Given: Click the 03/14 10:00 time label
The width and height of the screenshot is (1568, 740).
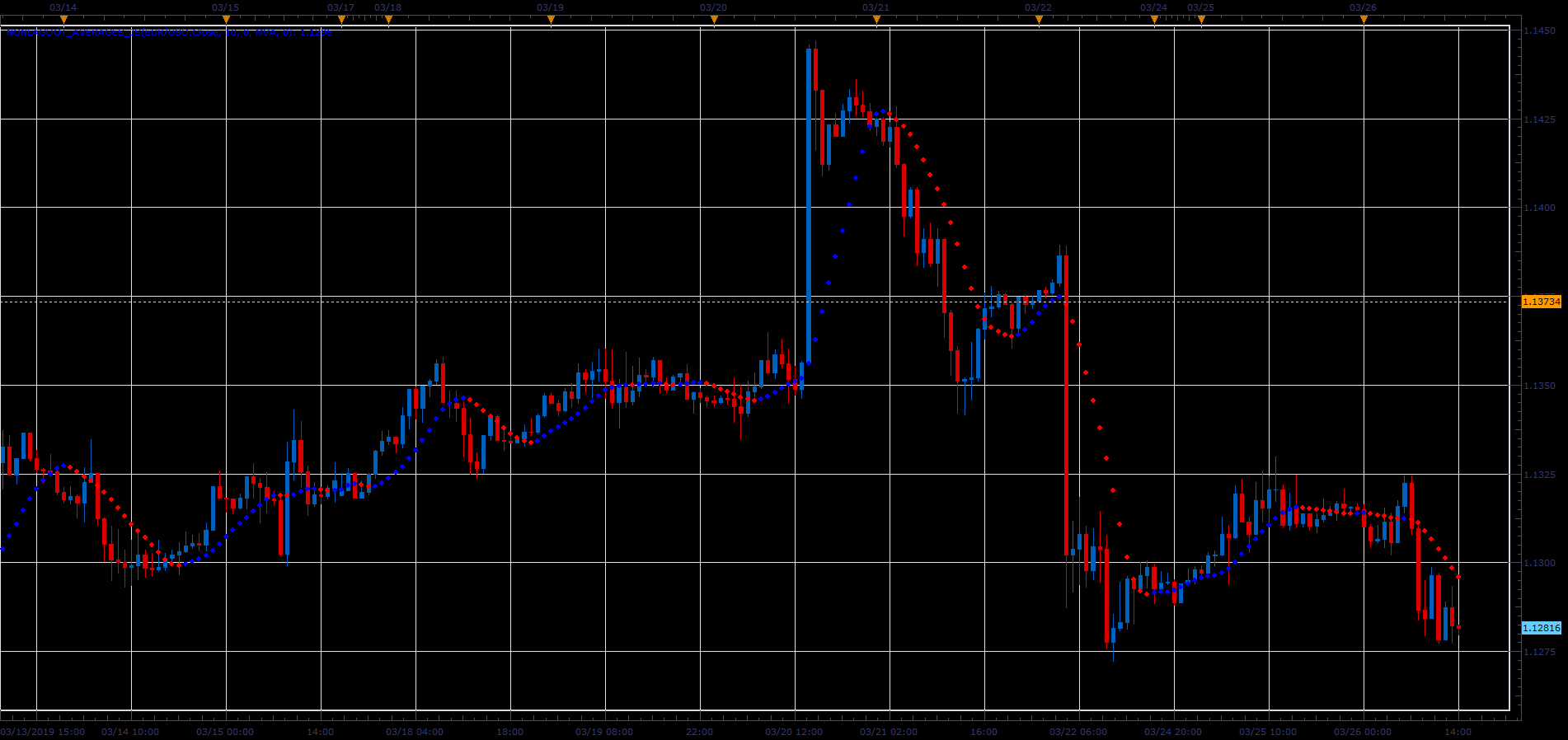Looking at the screenshot, I should (130, 732).
